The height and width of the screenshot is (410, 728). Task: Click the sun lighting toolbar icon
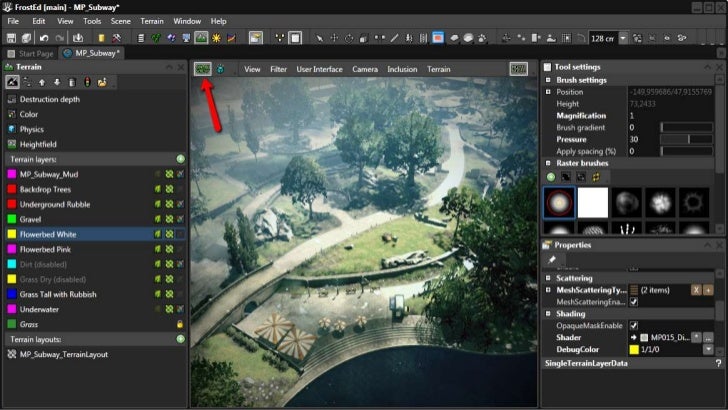[216, 38]
